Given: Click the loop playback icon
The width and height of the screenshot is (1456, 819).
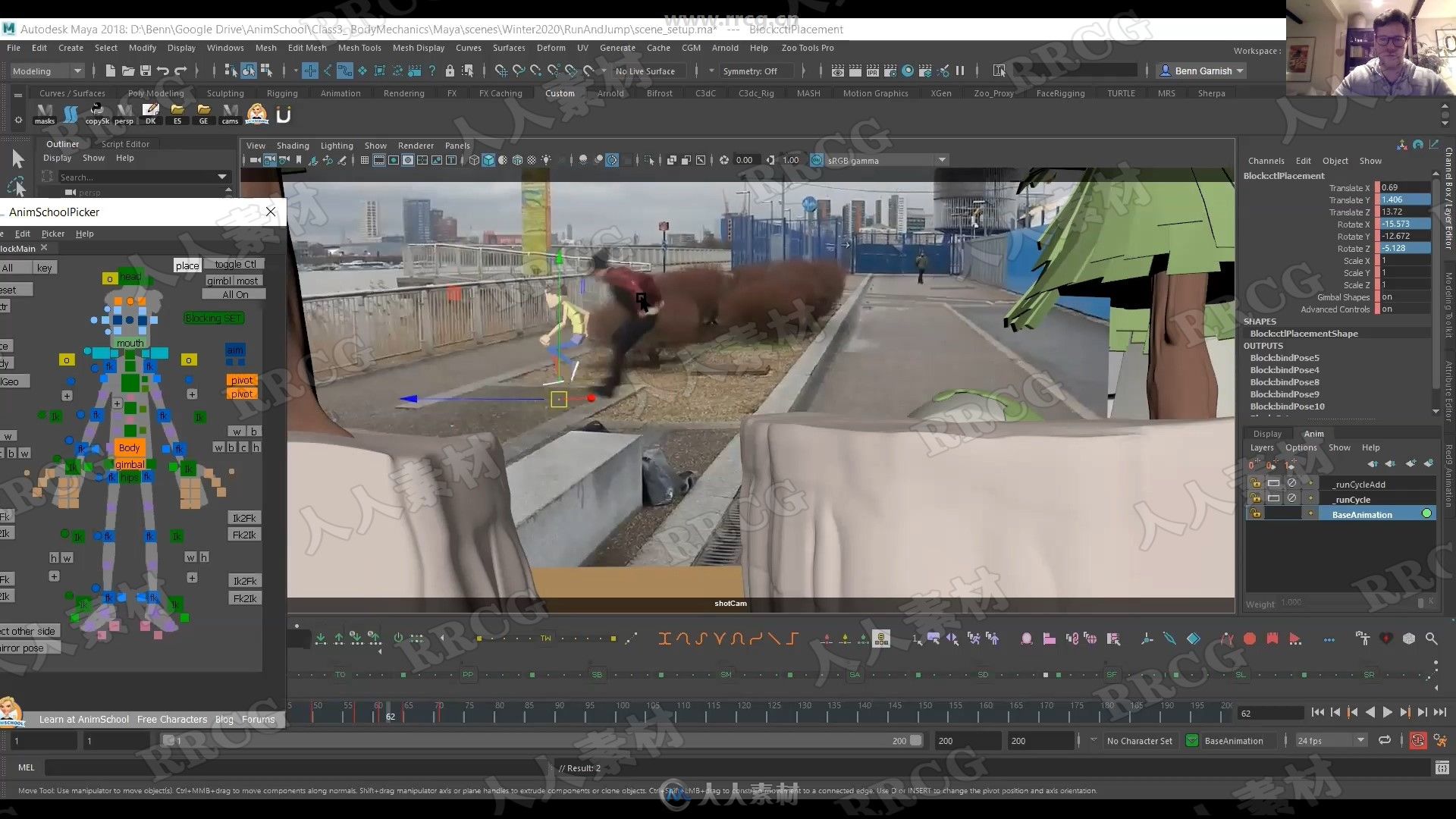Looking at the screenshot, I should pos(1385,741).
